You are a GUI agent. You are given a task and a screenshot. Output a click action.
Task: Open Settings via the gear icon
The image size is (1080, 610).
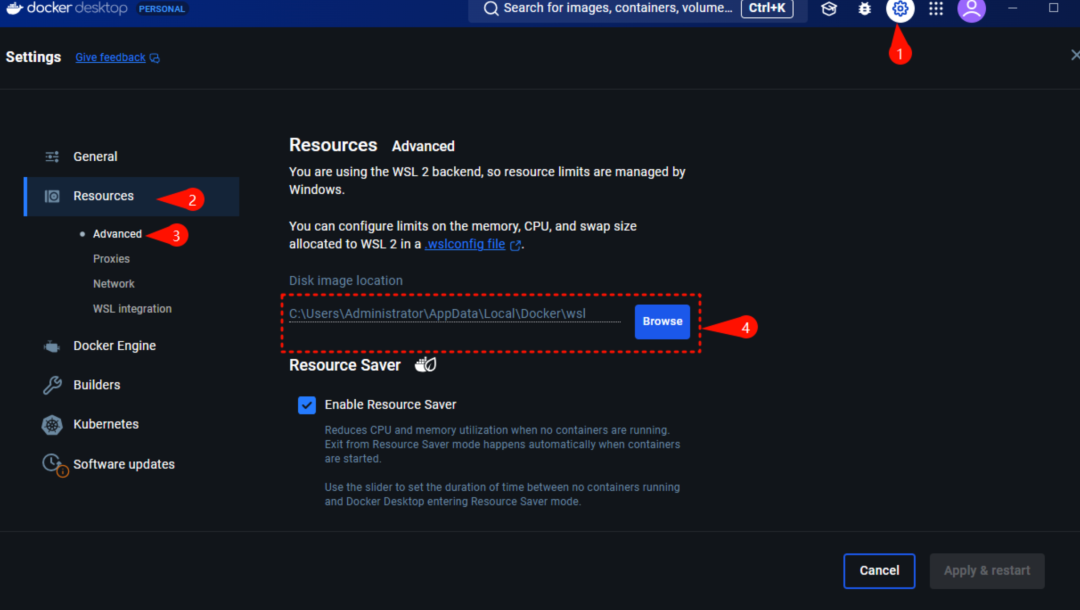(x=900, y=9)
